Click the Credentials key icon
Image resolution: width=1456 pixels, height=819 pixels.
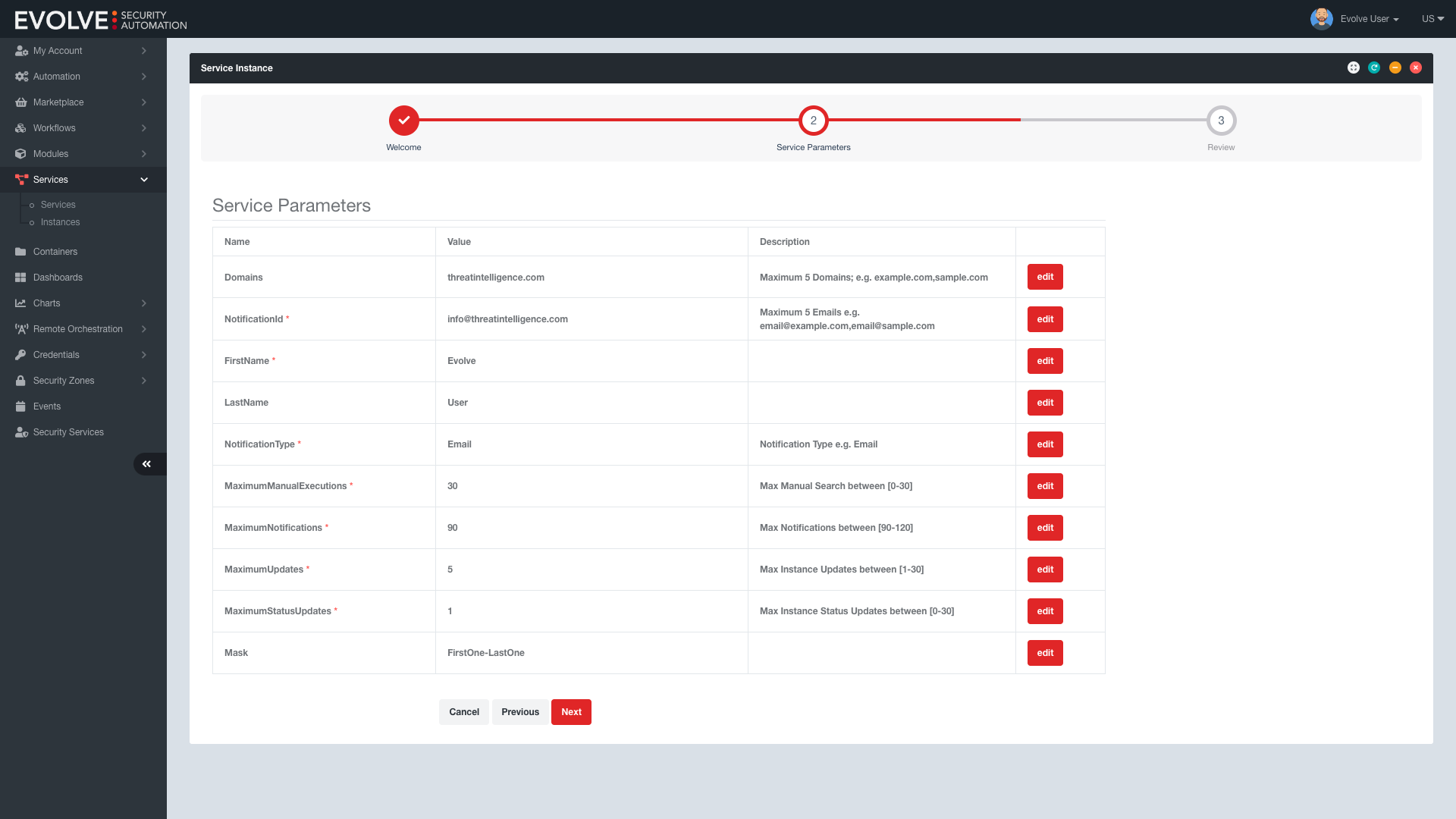click(x=20, y=355)
